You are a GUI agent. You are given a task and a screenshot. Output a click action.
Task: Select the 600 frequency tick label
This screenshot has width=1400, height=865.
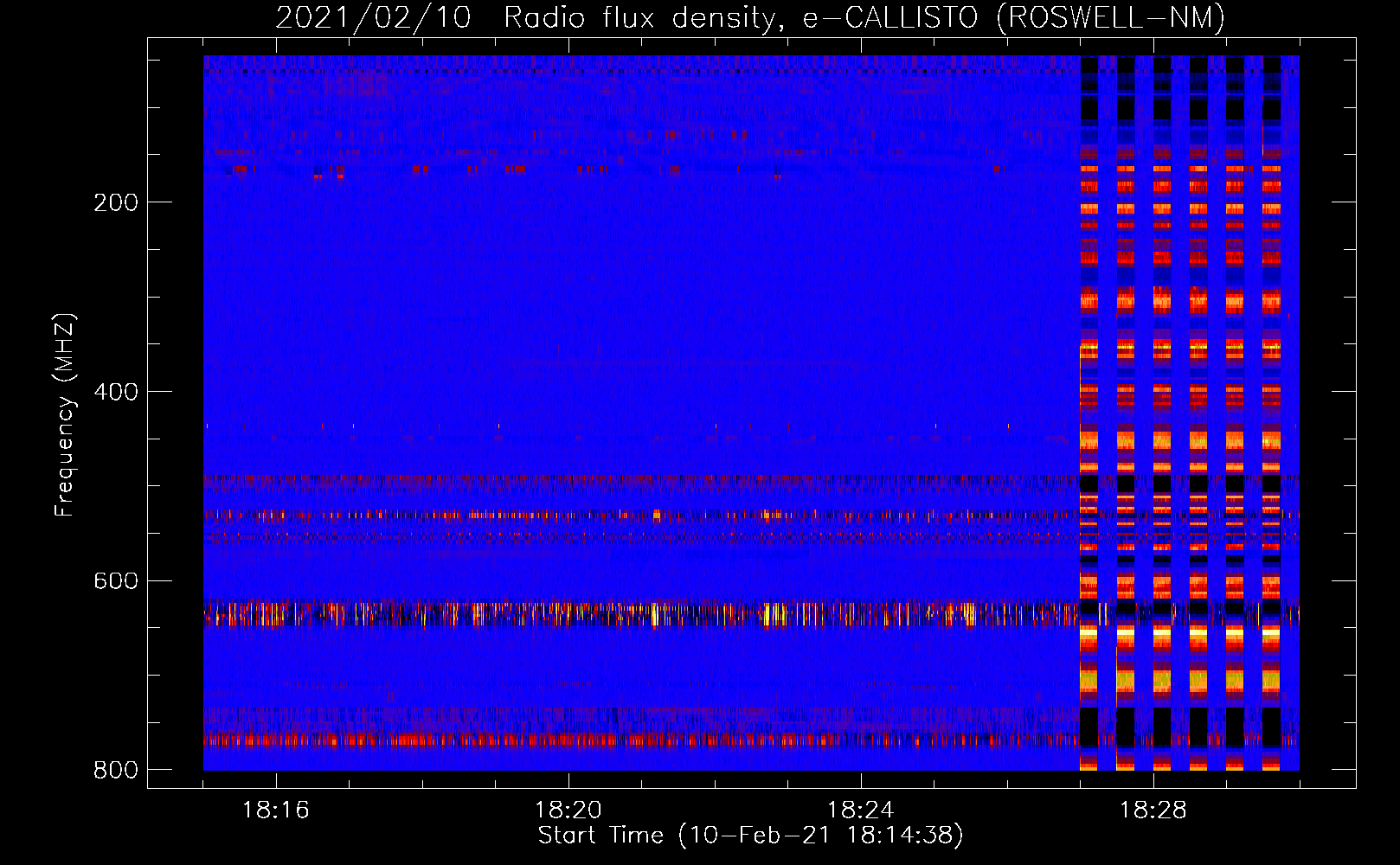pos(116,580)
